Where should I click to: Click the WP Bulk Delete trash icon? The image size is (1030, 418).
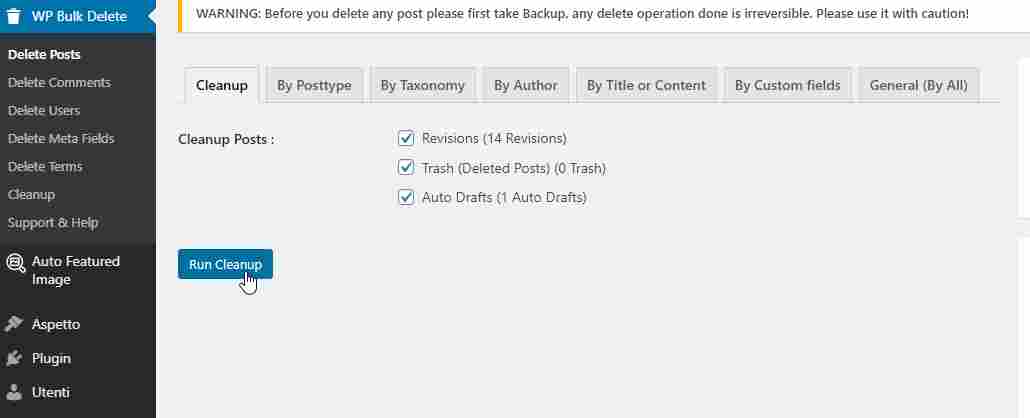(14, 16)
